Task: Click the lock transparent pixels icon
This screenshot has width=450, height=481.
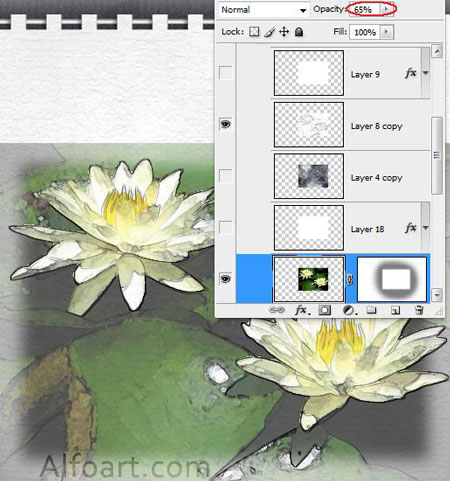Action: (x=254, y=32)
